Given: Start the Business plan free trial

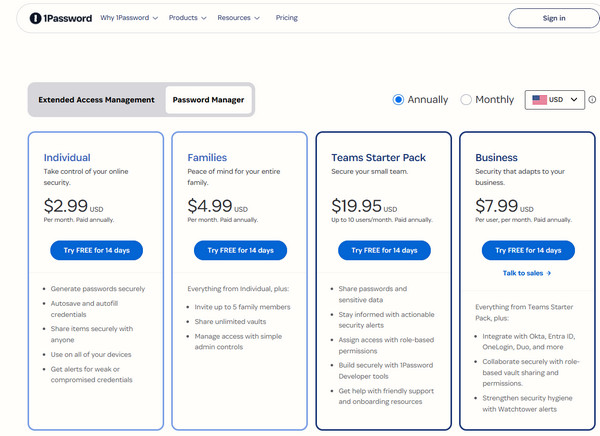Looking at the screenshot, I should point(527,250).
